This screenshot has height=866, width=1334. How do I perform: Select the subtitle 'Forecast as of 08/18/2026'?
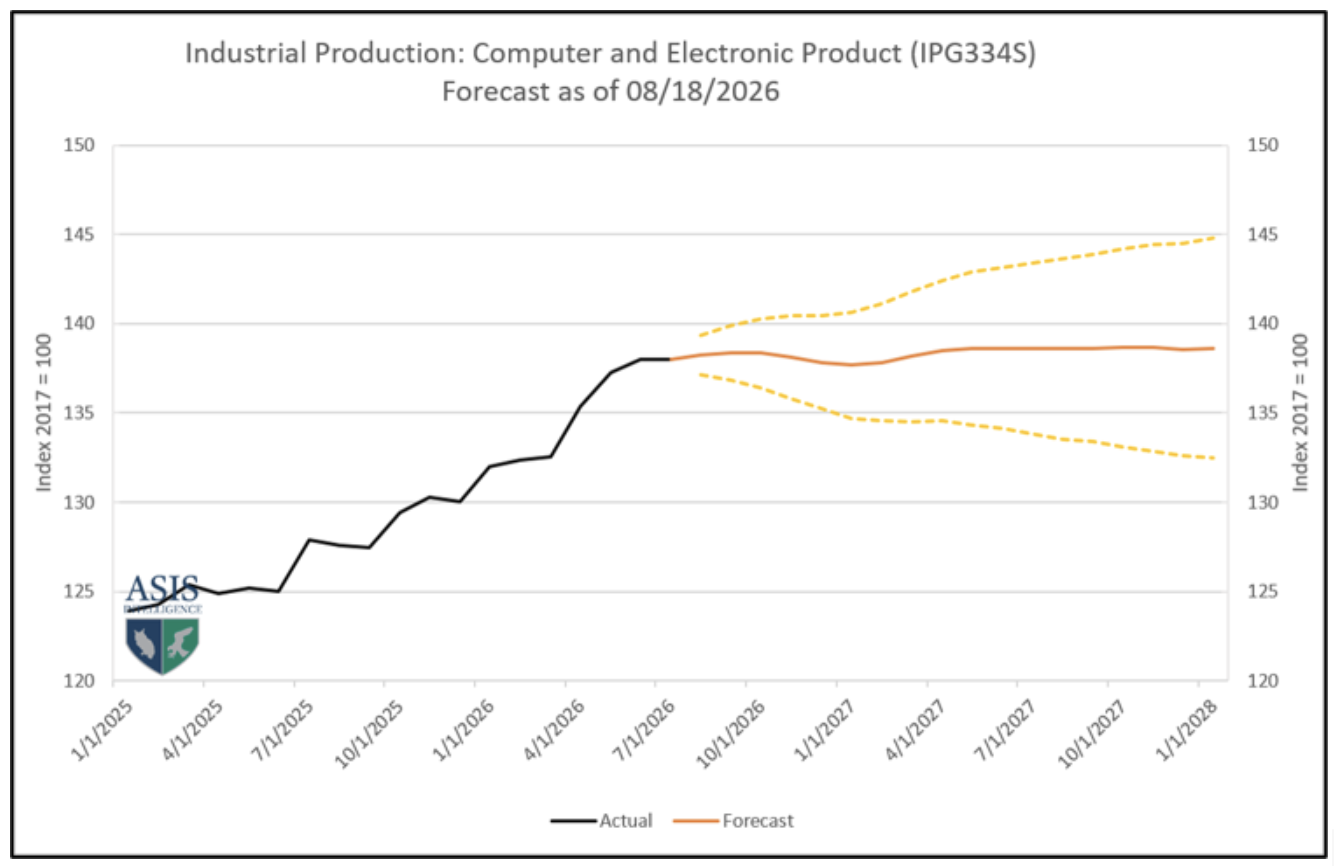tap(611, 91)
